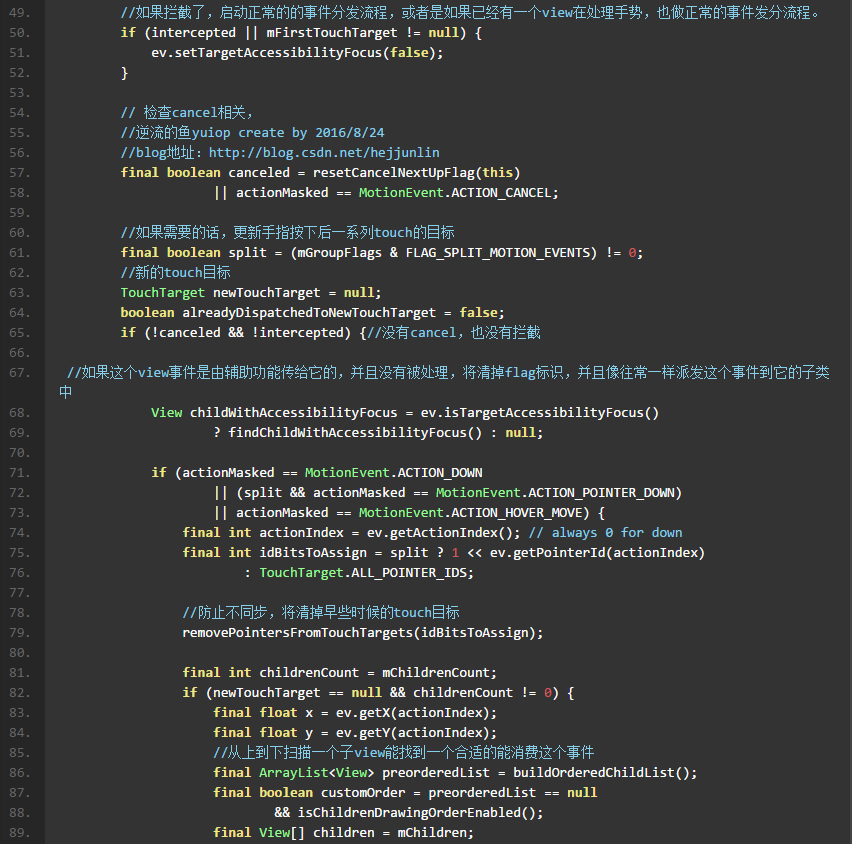The width and height of the screenshot is (852, 844).
Task: Click line number 57
Action: pyautogui.click(x=20, y=173)
